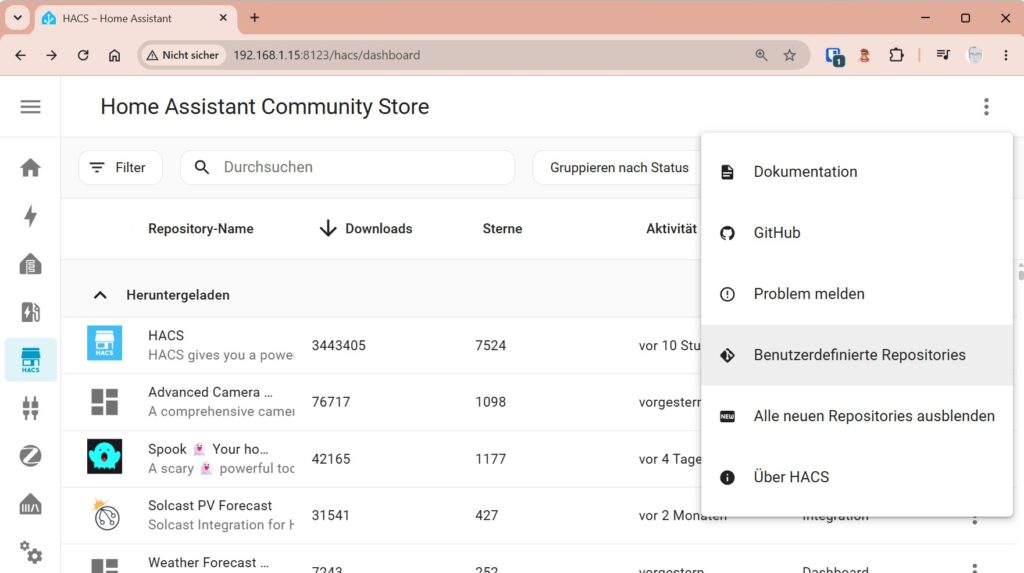Click the Spook ghost repository icon
The height and width of the screenshot is (573, 1024).
click(x=104, y=456)
